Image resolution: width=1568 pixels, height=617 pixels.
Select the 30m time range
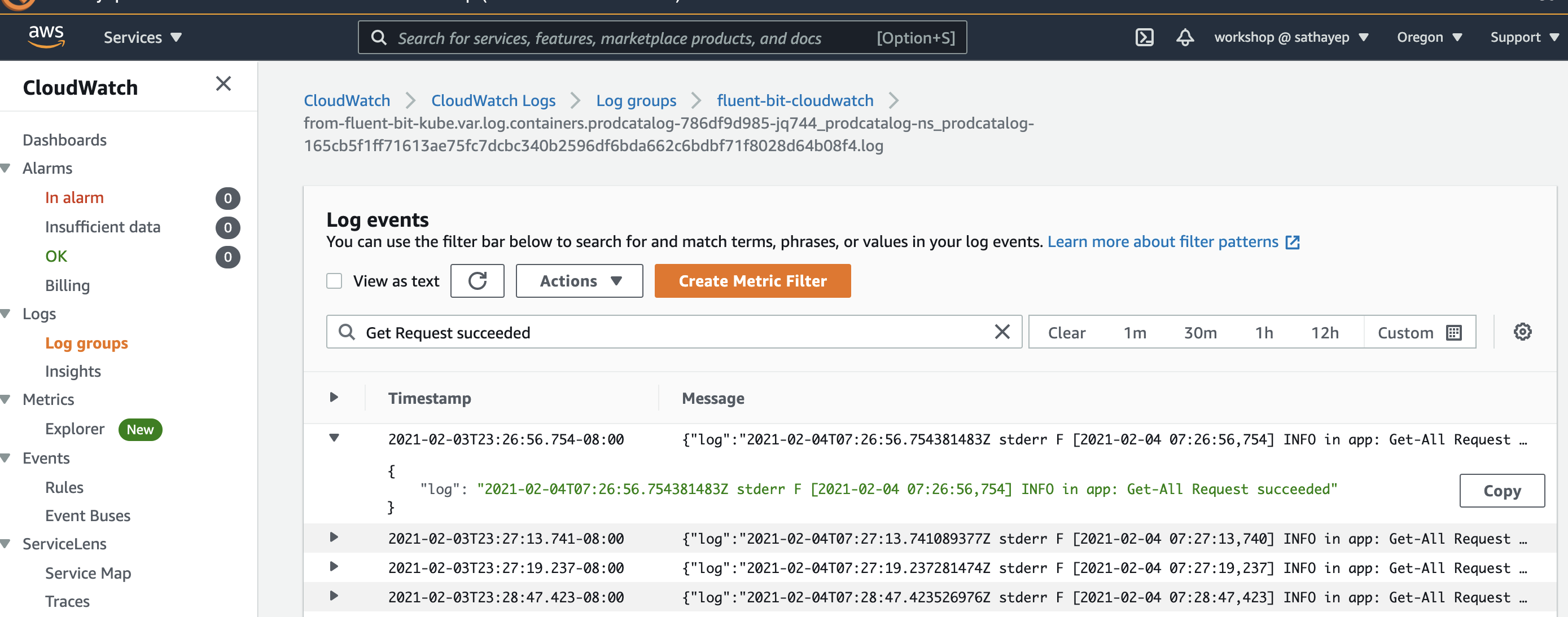pos(1201,333)
